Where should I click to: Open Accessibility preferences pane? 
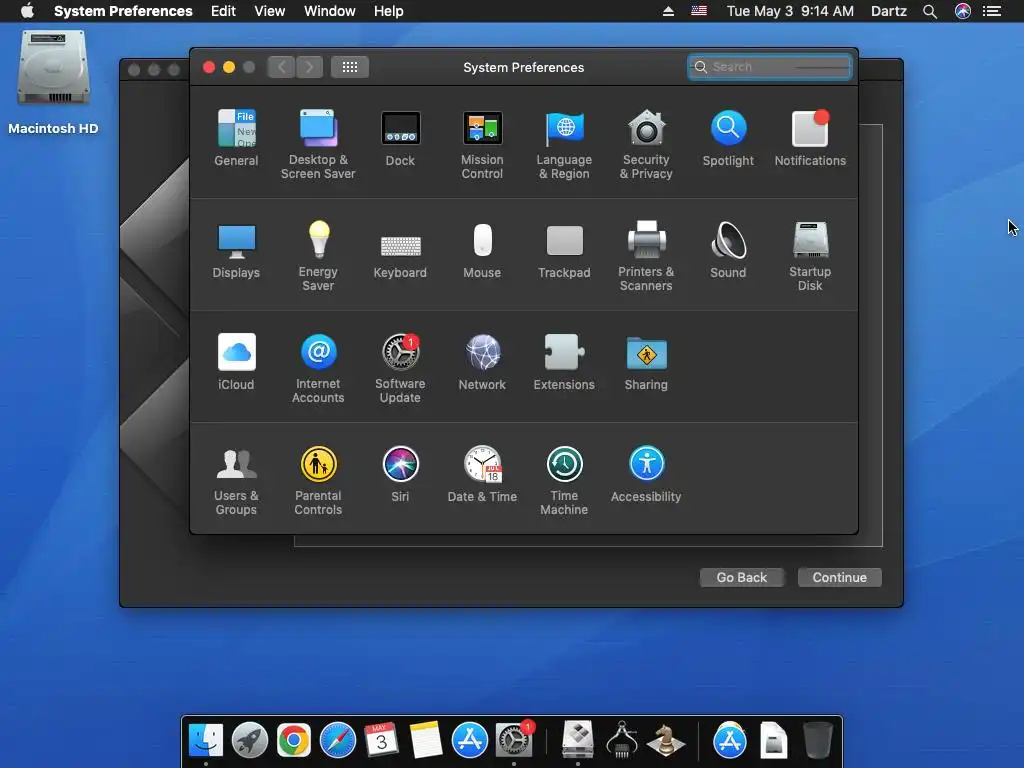tap(646, 474)
